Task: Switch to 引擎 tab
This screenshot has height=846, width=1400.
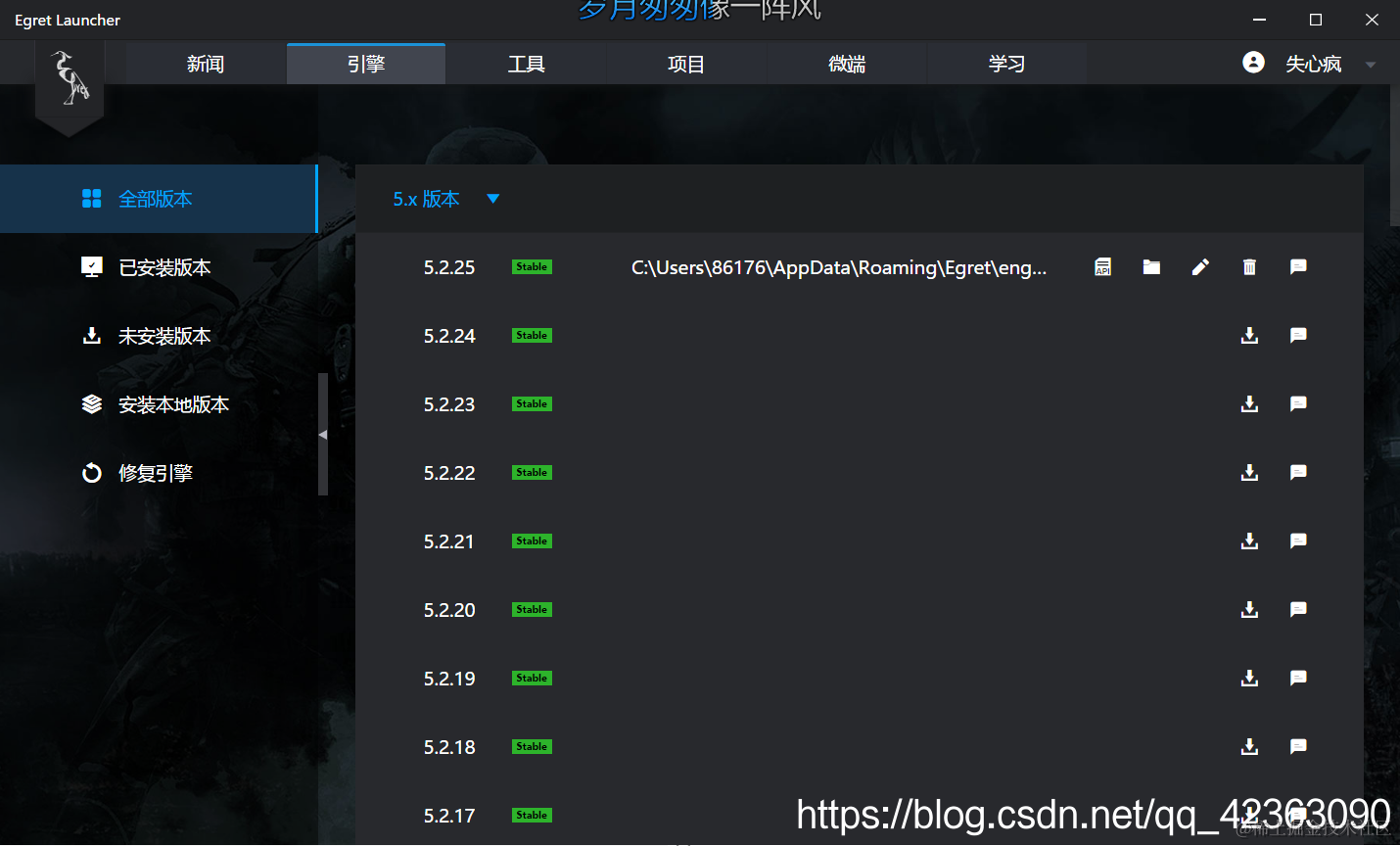Action: coord(366,64)
